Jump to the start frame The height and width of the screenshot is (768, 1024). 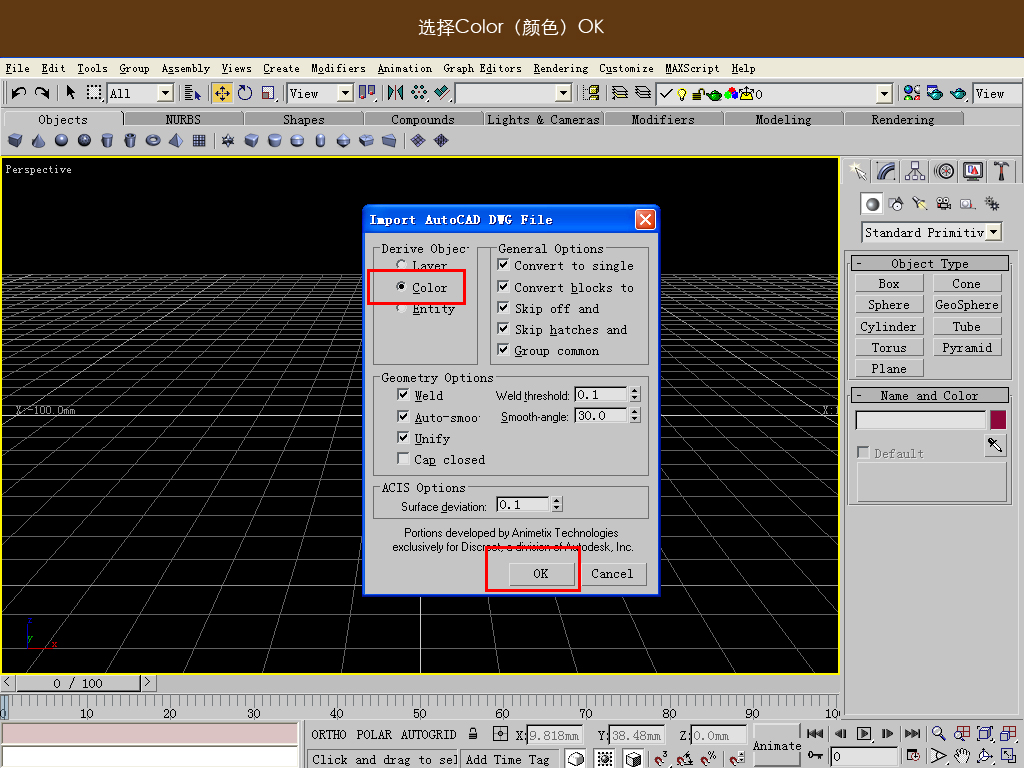pyautogui.click(x=814, y=733)
